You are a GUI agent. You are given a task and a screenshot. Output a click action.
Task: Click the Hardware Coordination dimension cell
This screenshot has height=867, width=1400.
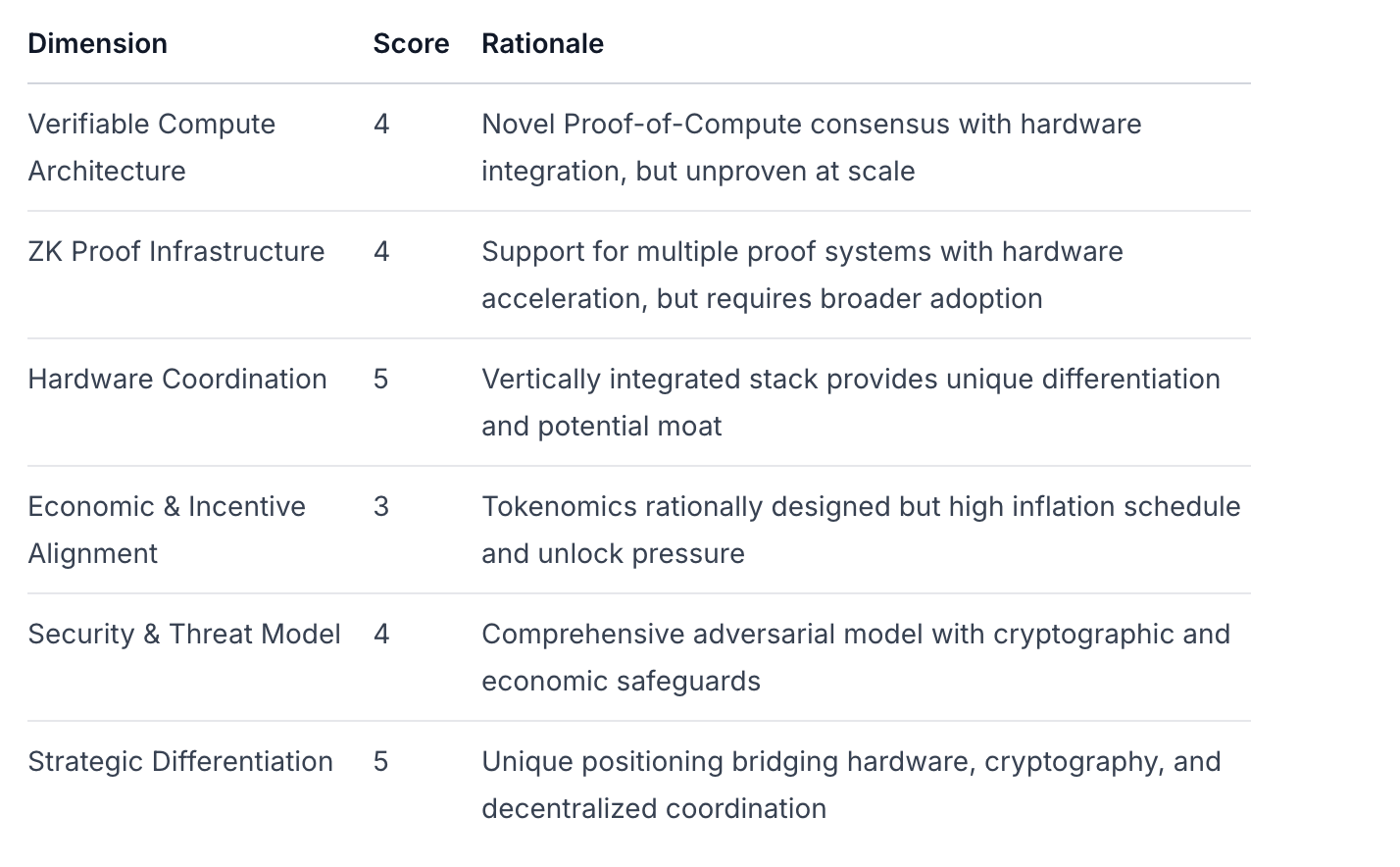(177, 379)
